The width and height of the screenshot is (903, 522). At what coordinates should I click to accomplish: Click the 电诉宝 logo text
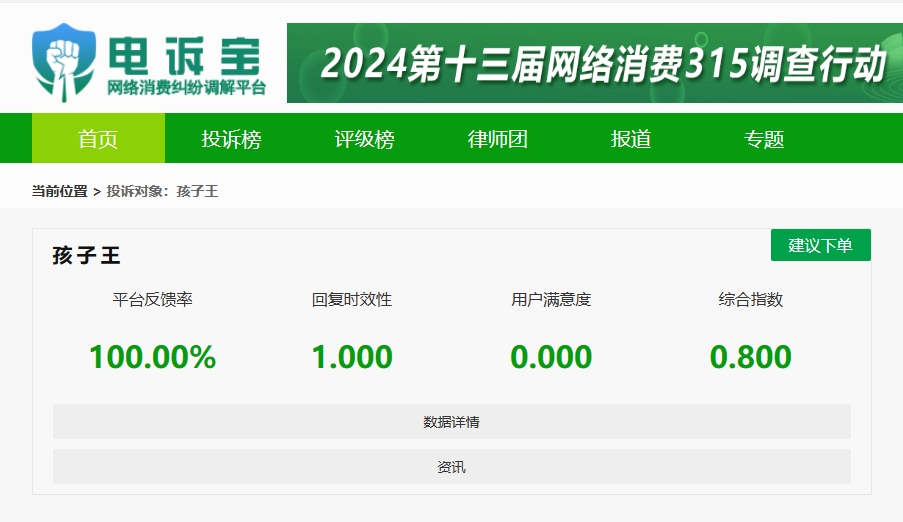(185, 56)
